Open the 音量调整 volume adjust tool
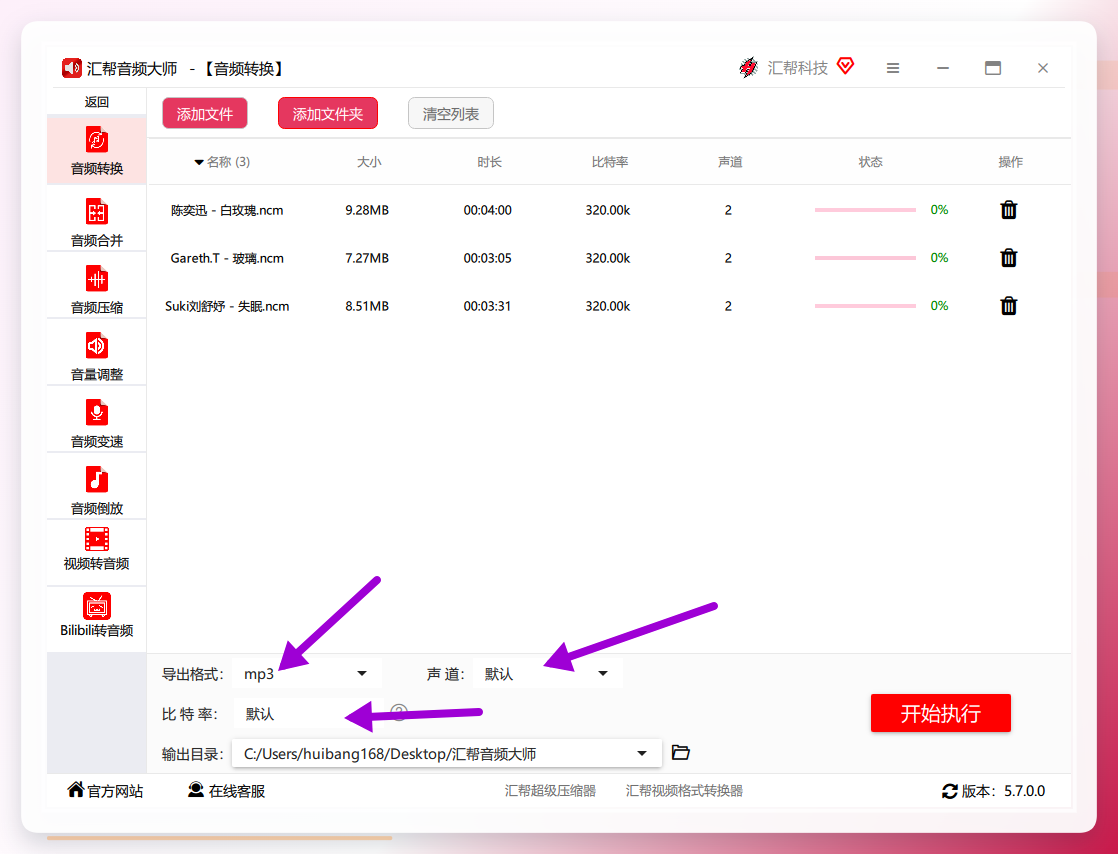This screenshot has width=1118, height=854. 97,356
